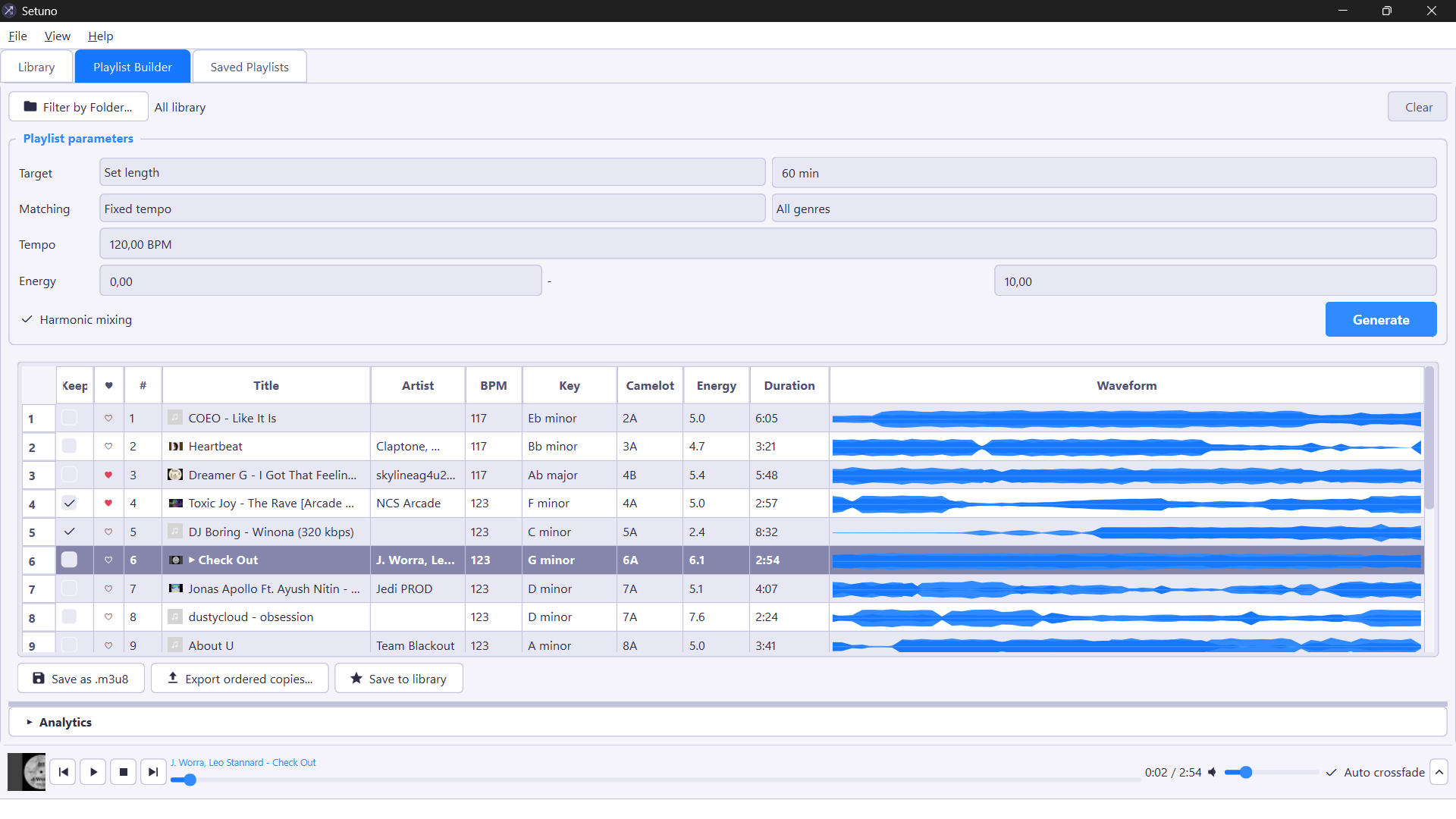1456x819 pixels.
Task: Click the playback position slider
Action: (x=656, y=780)
